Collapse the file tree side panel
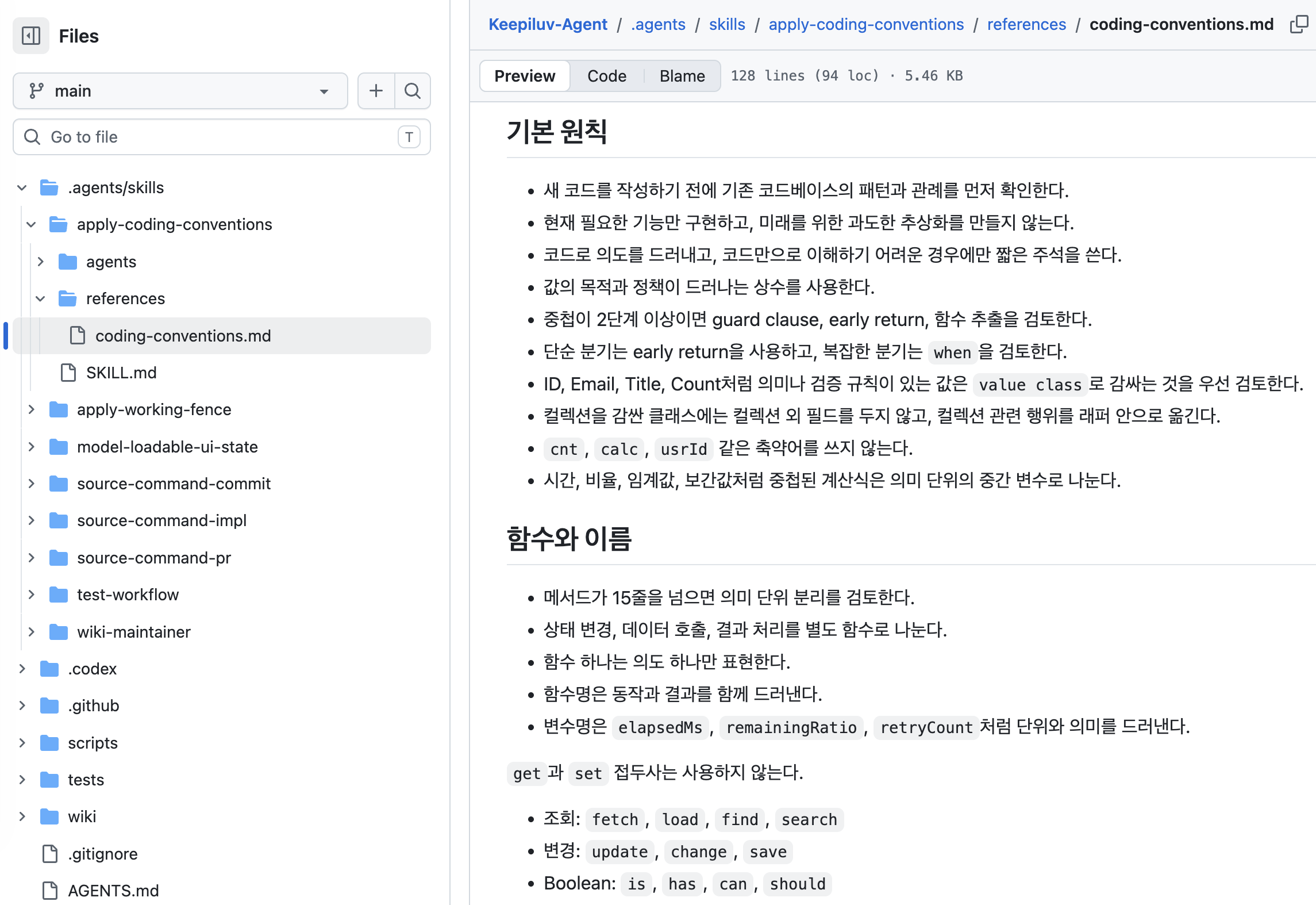 [x=31, y=36]
